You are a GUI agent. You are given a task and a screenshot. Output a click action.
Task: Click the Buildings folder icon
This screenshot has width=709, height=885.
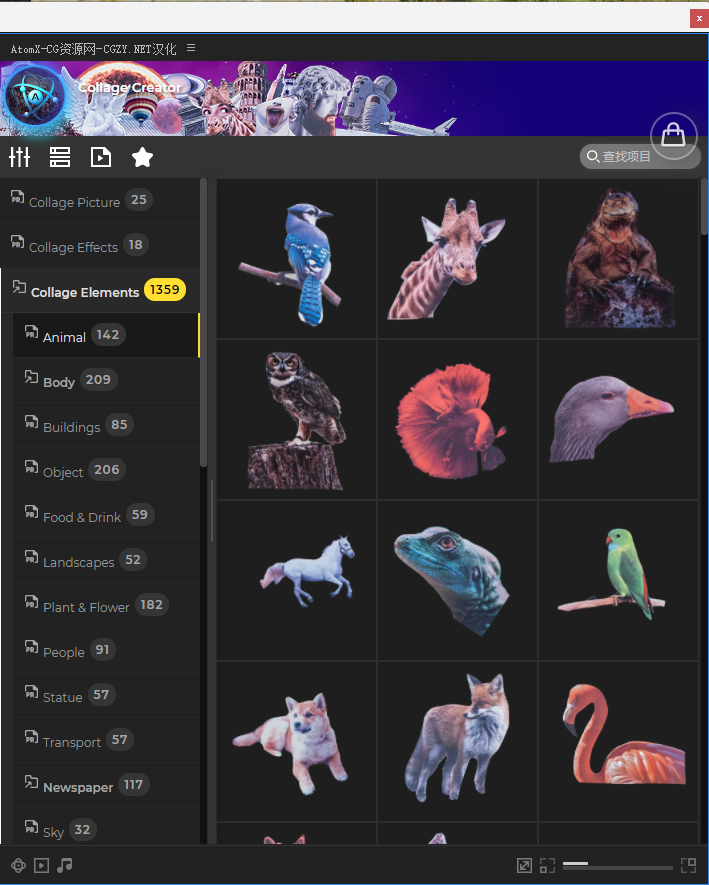tap(32, 422)
